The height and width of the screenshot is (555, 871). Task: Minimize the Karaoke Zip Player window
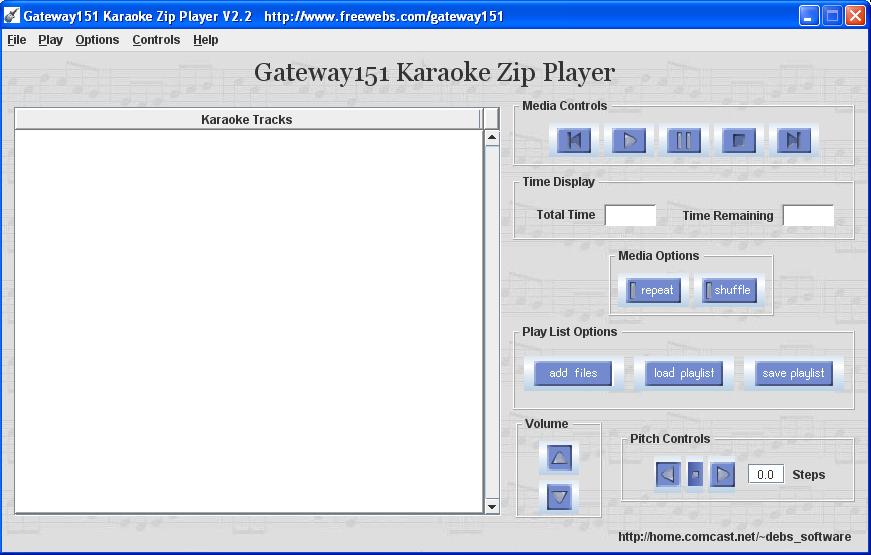tap(809, 16)
